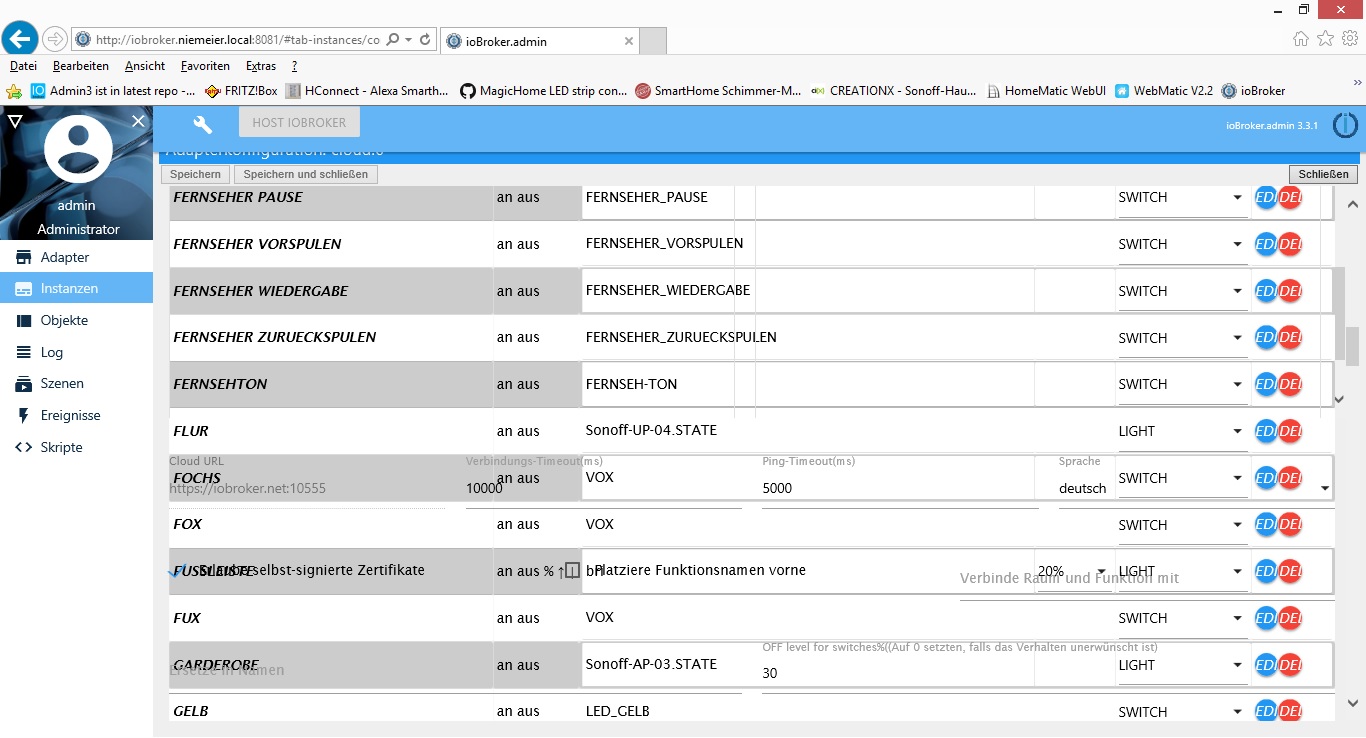
Task: Open the Favoriten browser menu
Action: tap(205, 66)
